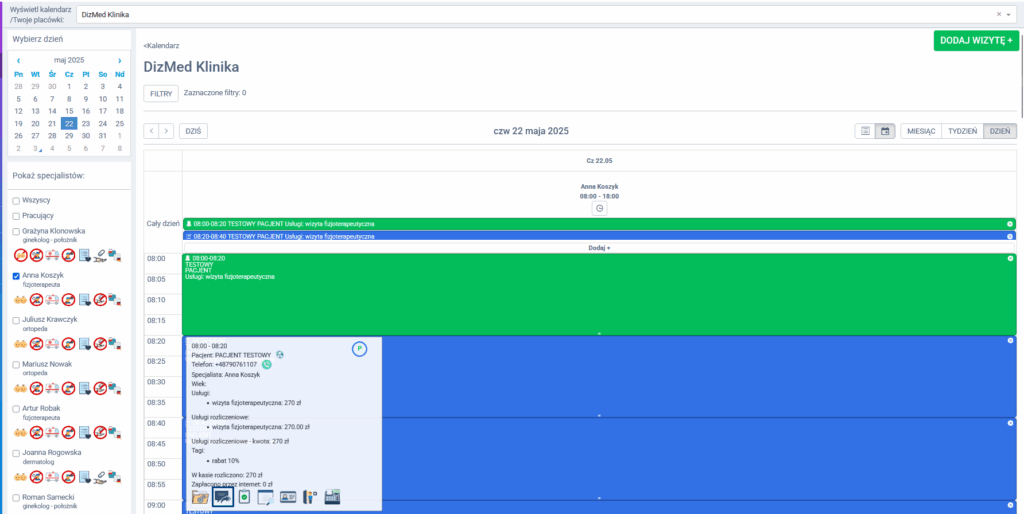The width and height of the screenshot is (1024, 514).
Task: Select May 23 in the mini calendar
Action: (x=86, y=124)
